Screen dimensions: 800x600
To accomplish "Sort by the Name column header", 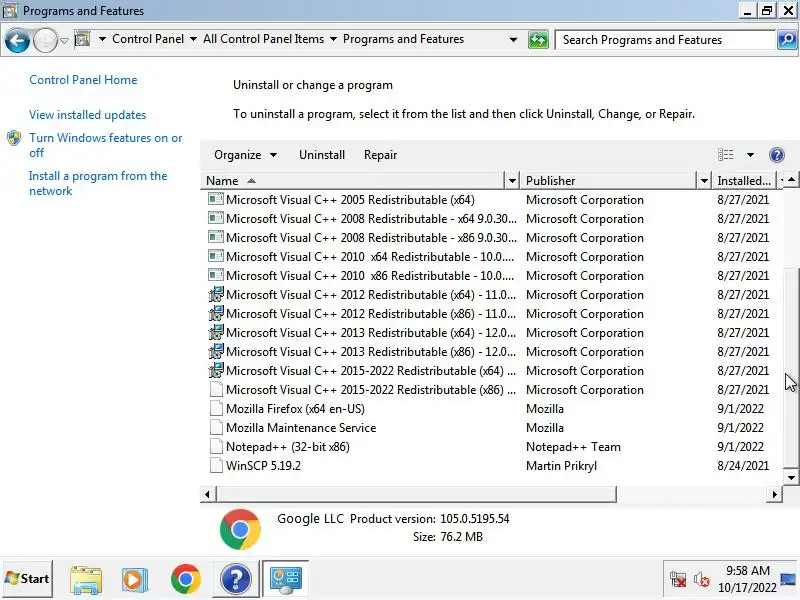I will 353,181.
